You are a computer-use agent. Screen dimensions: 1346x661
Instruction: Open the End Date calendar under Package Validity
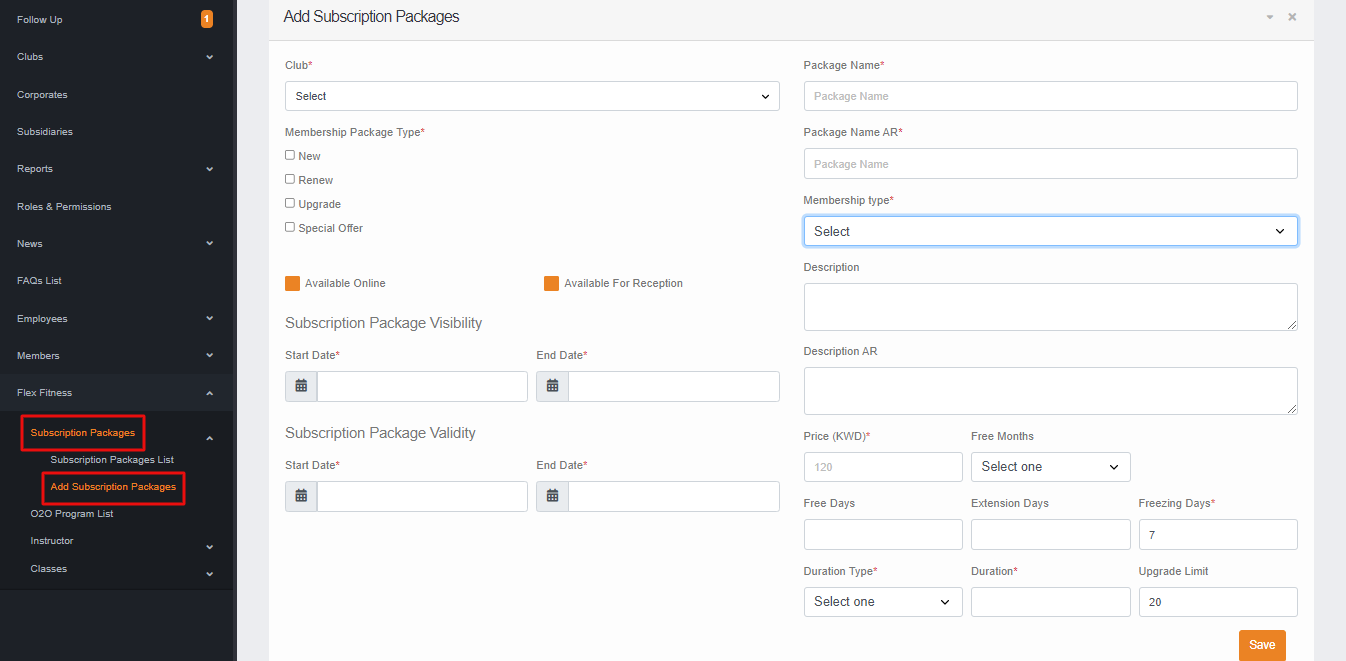[552, 496]
